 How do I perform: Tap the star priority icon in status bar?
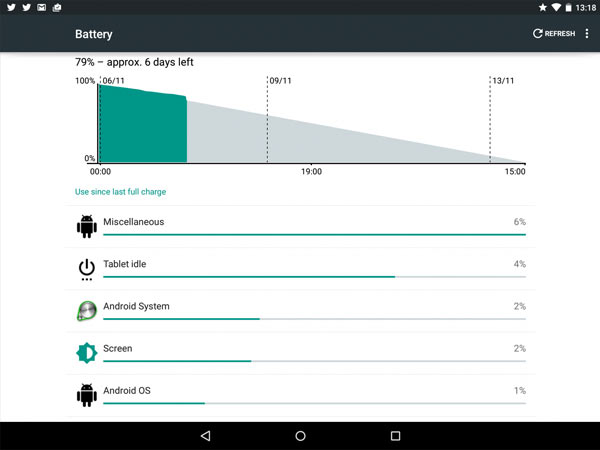coord(542,8)
